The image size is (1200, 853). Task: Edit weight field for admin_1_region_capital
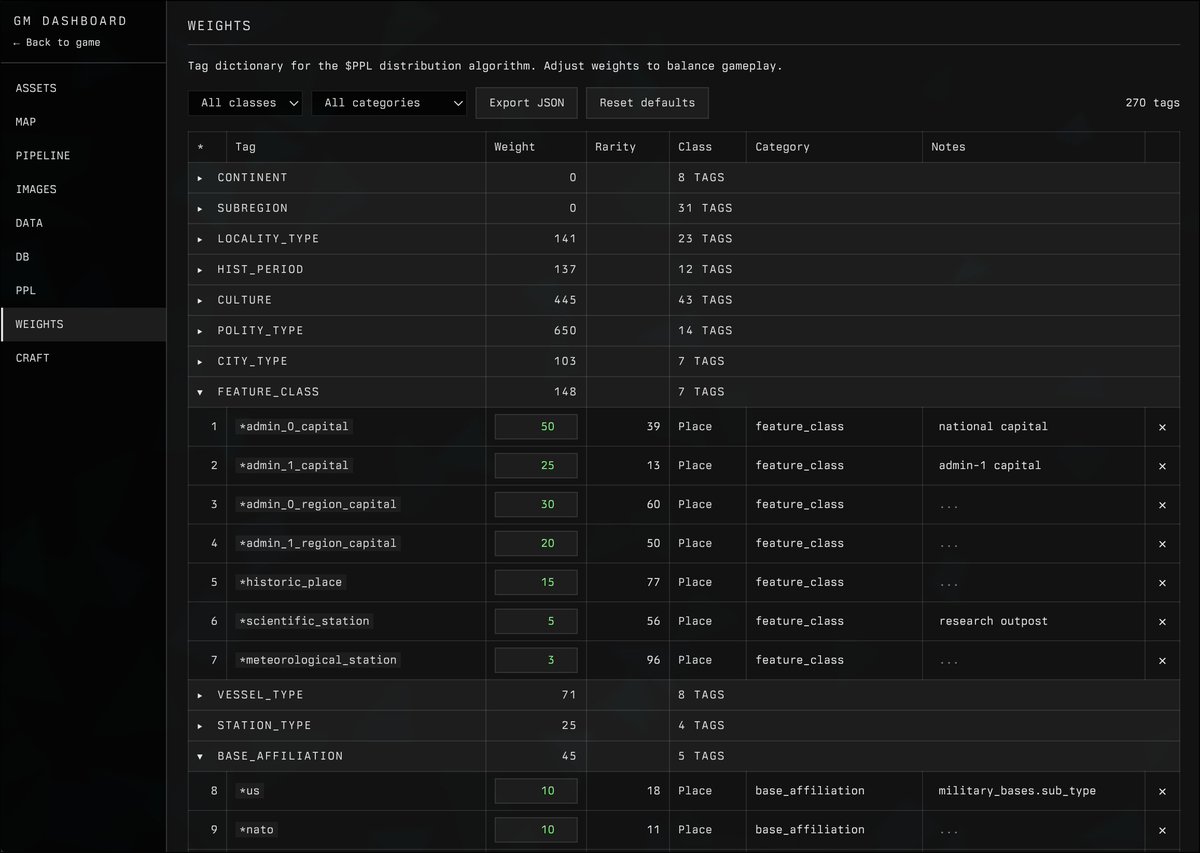(x=536, y=544)
